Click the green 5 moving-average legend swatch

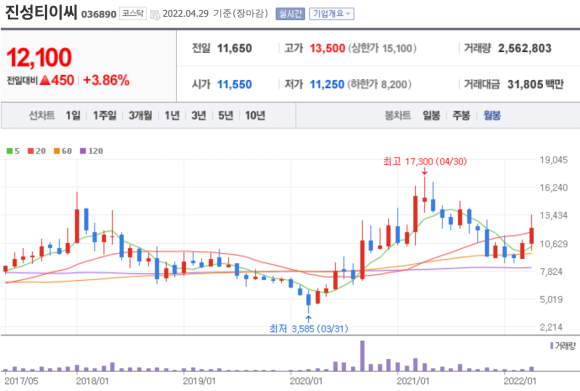10,151
